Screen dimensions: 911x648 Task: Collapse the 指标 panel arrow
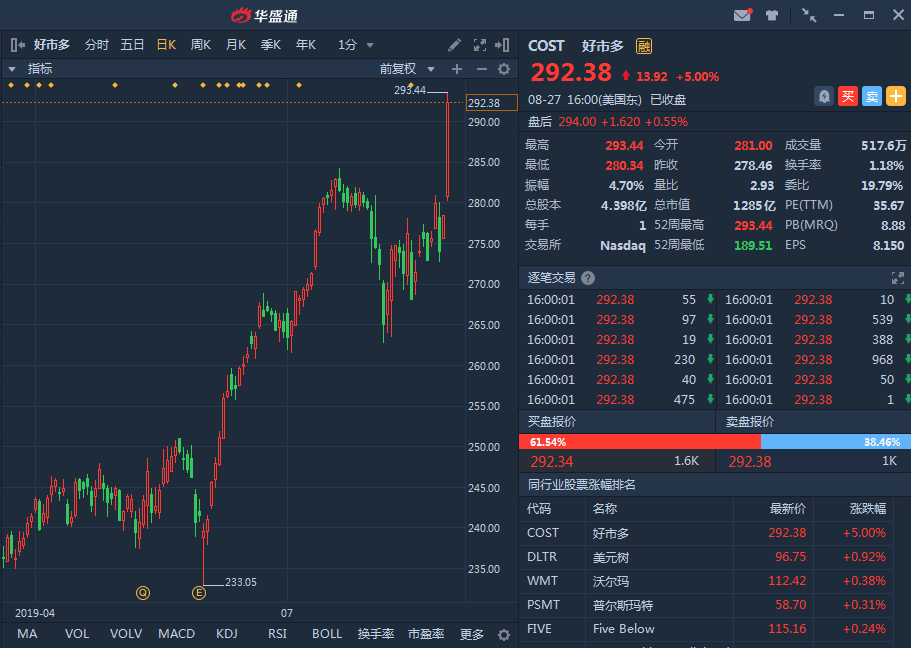12,69
